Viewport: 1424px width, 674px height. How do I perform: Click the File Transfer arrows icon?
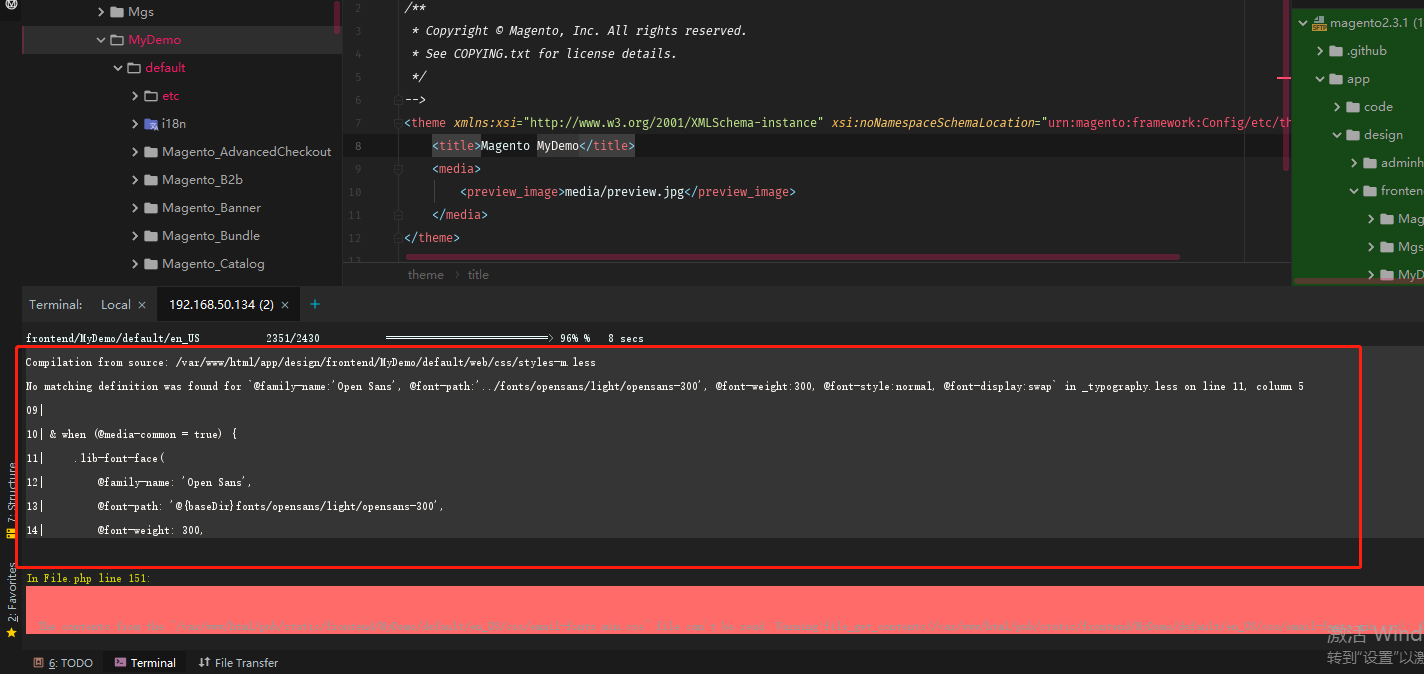tap(204, 663)
